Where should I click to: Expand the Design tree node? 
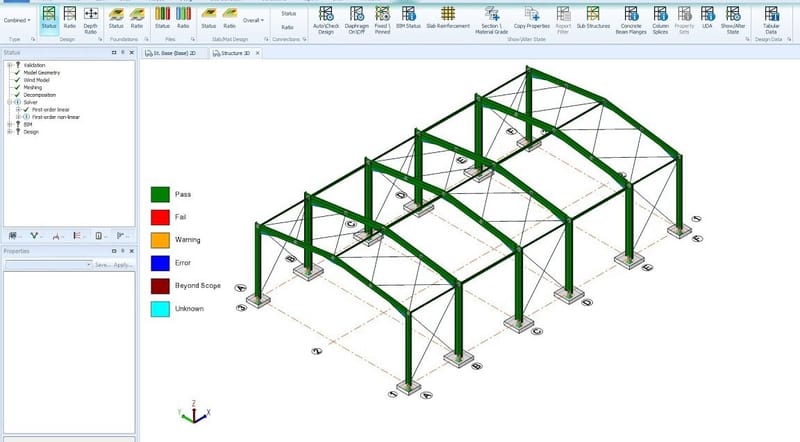tap(10, 132)
